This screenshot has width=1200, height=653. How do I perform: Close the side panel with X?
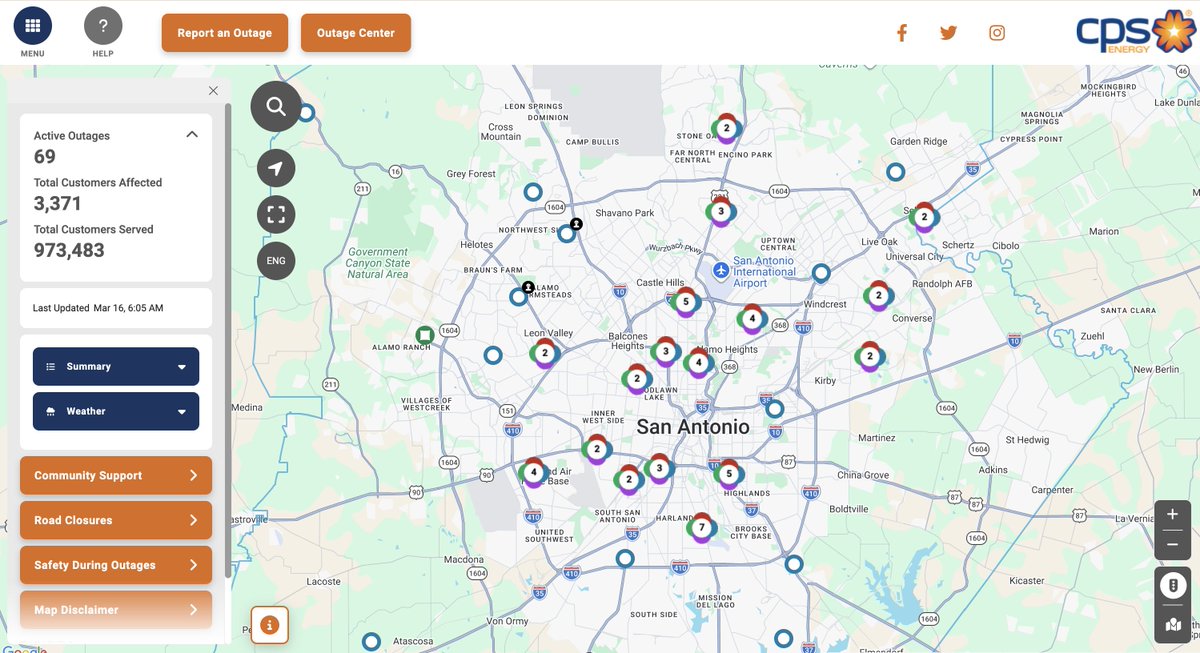coord(213,91)
